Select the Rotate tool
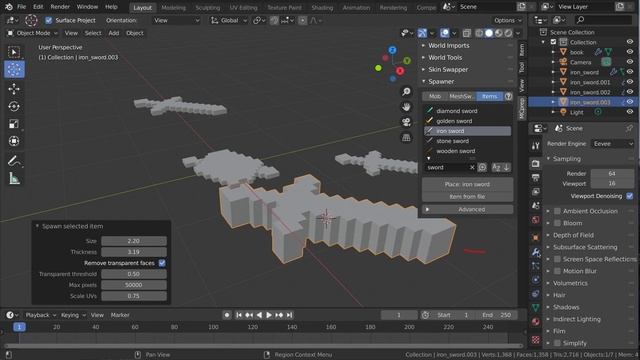 pos(14,107)
